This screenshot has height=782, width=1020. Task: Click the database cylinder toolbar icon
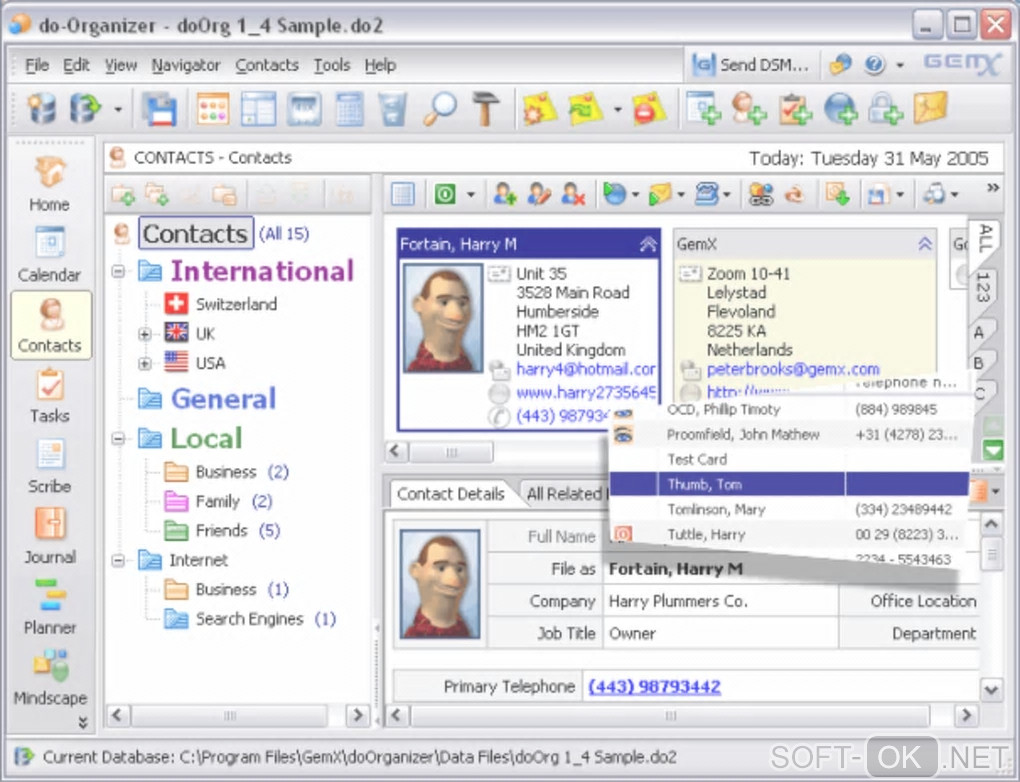pos(42,108)
